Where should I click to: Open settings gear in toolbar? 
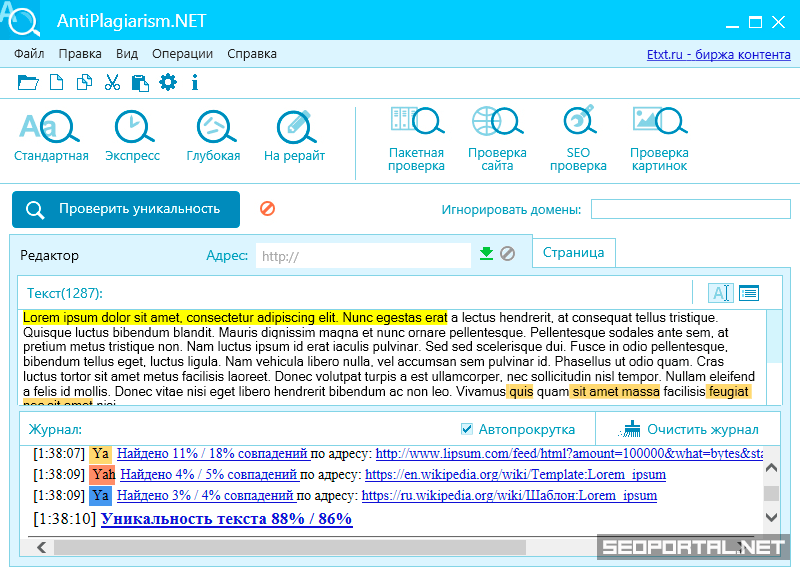point(168,83)
